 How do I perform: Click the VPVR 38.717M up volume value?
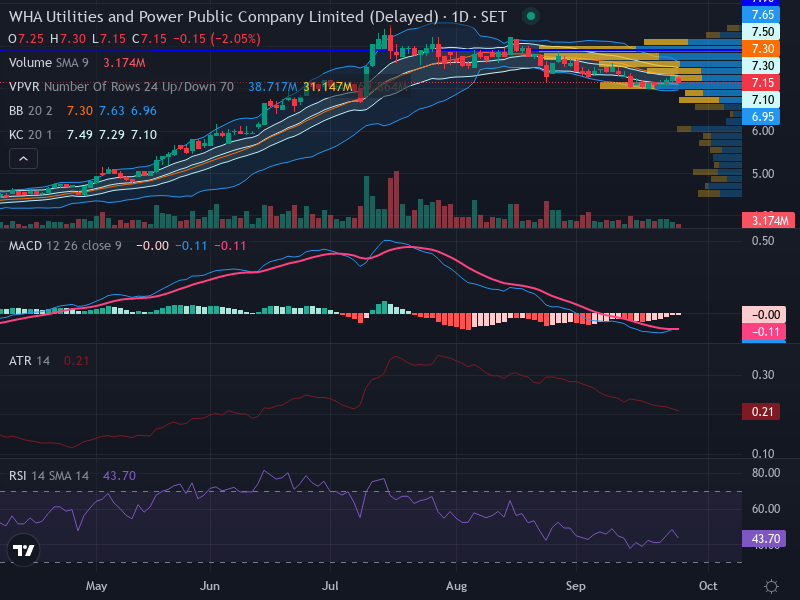[x=272, y=87]
